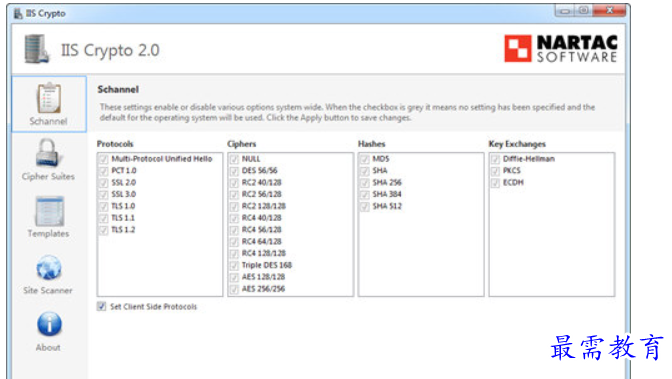Screen dimensions: 672x379
Task: Toggle the AES 256/256 cipher checkbox
Action: 234,289
